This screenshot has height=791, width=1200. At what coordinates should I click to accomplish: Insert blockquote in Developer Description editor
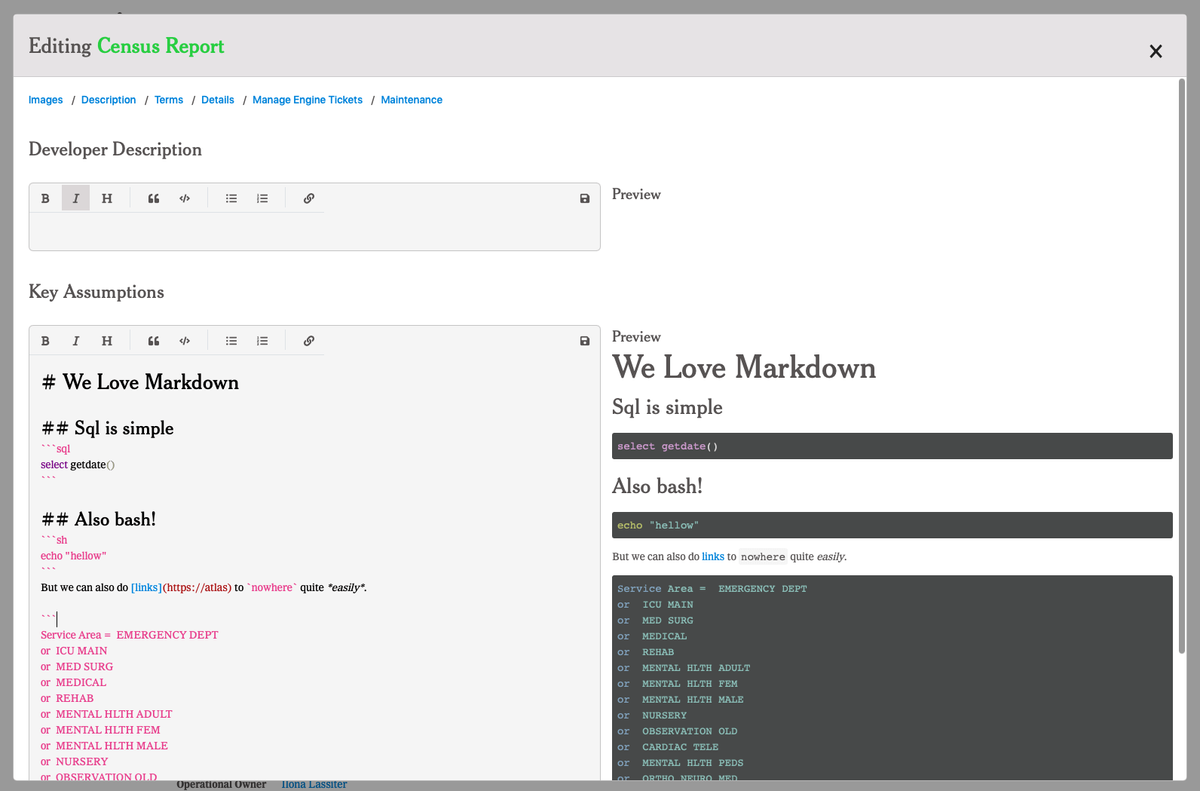(154, 198)
